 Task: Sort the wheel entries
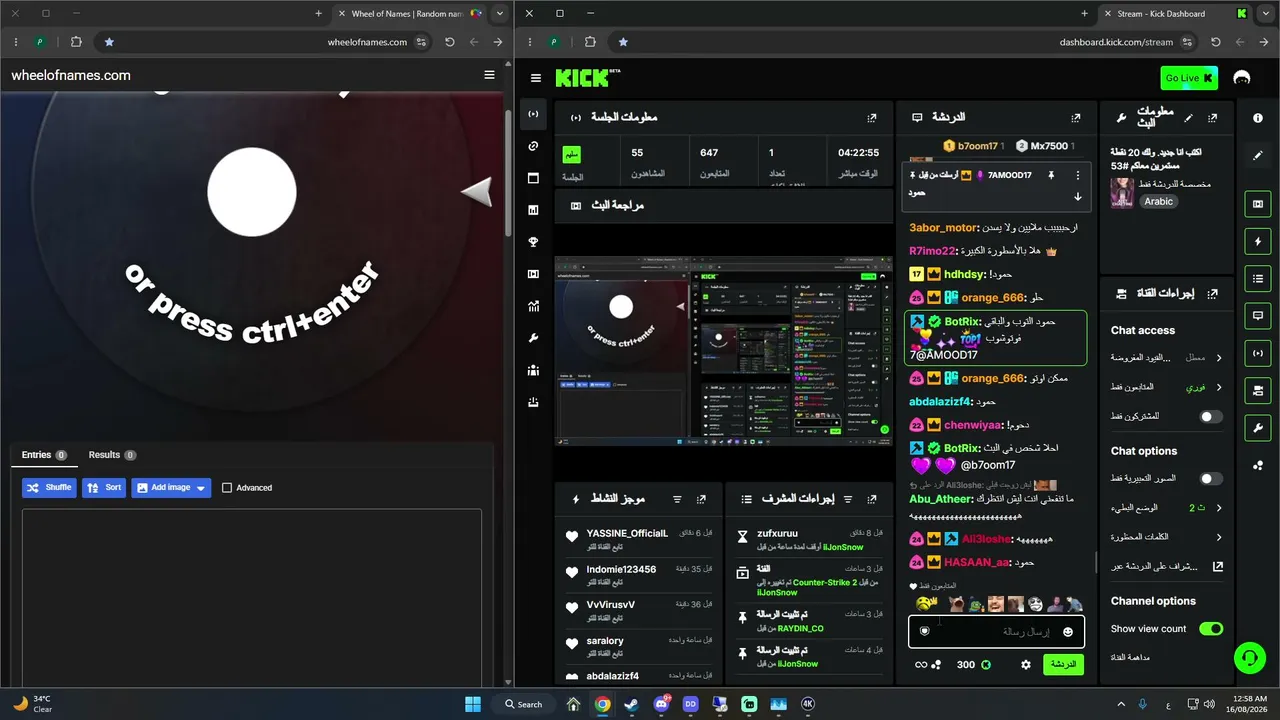click(x=104, y=488)
